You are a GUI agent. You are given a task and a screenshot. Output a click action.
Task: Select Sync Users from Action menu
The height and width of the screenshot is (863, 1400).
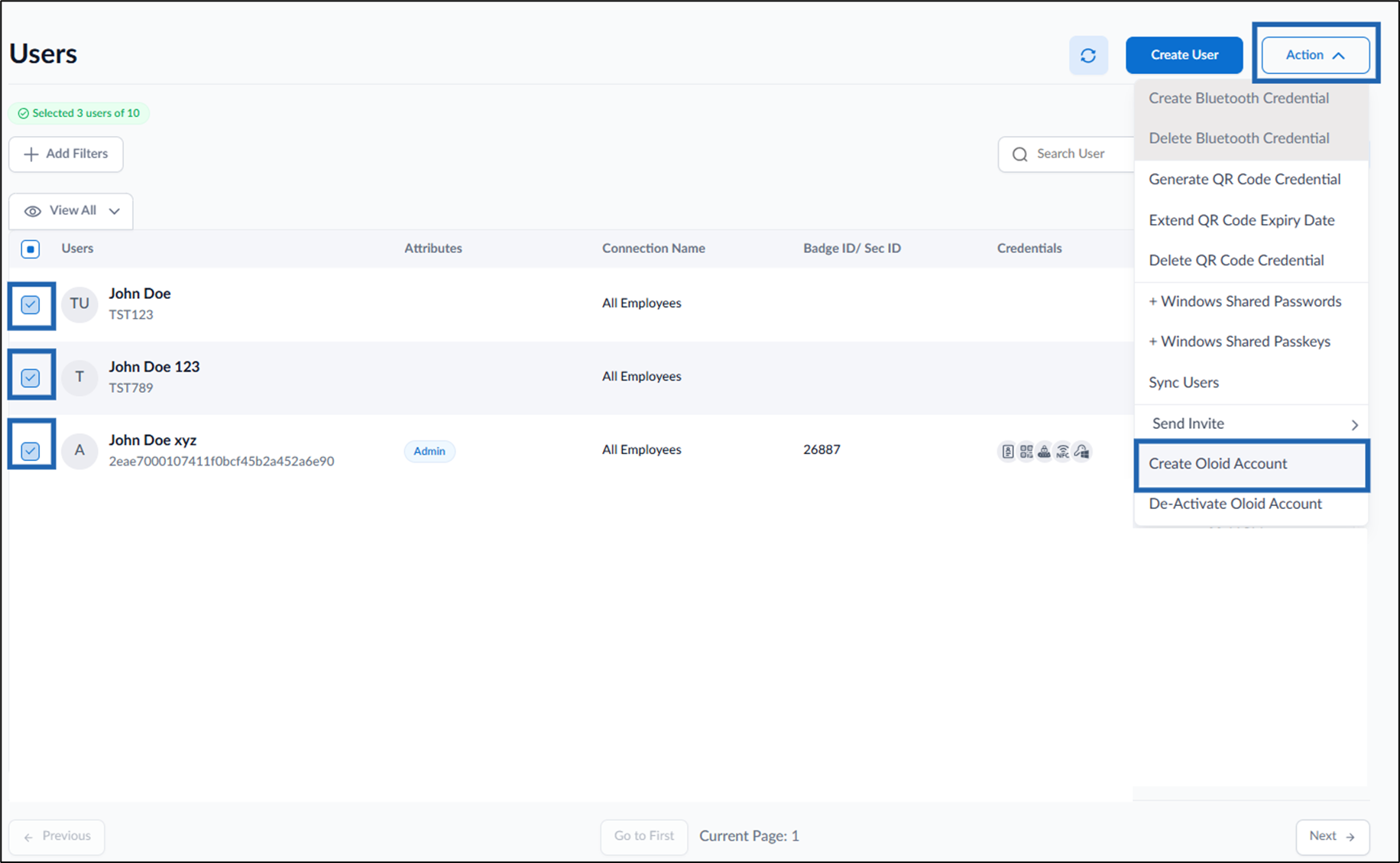pos(1251,382)
